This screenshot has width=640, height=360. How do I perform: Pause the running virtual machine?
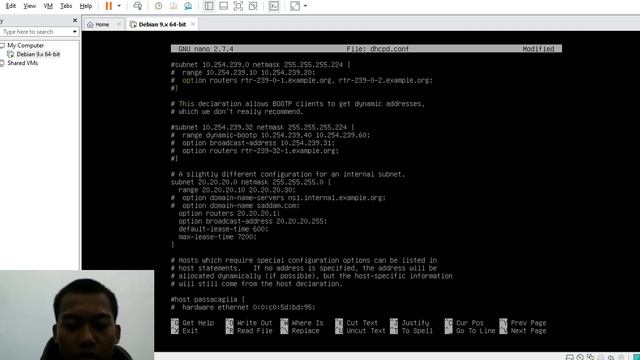109,6
